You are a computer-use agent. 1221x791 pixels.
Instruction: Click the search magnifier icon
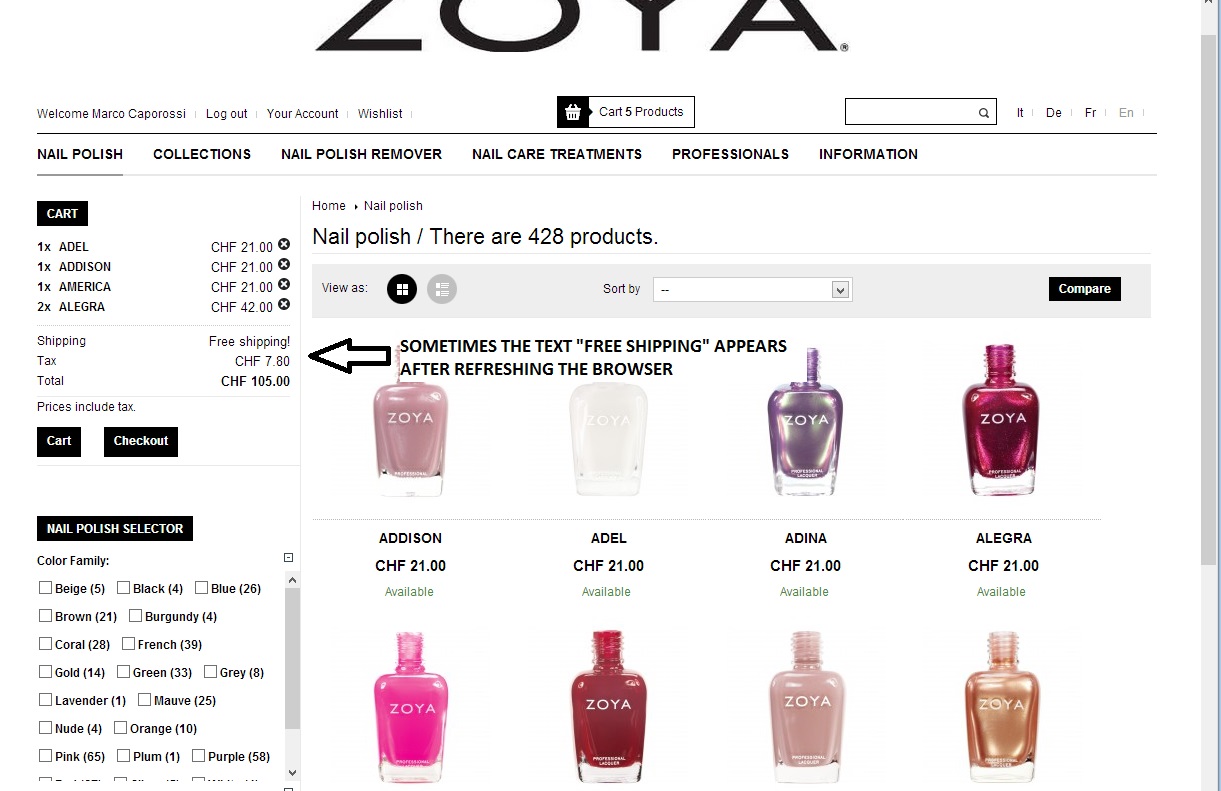pyautogui.click(x=984, y=113)
